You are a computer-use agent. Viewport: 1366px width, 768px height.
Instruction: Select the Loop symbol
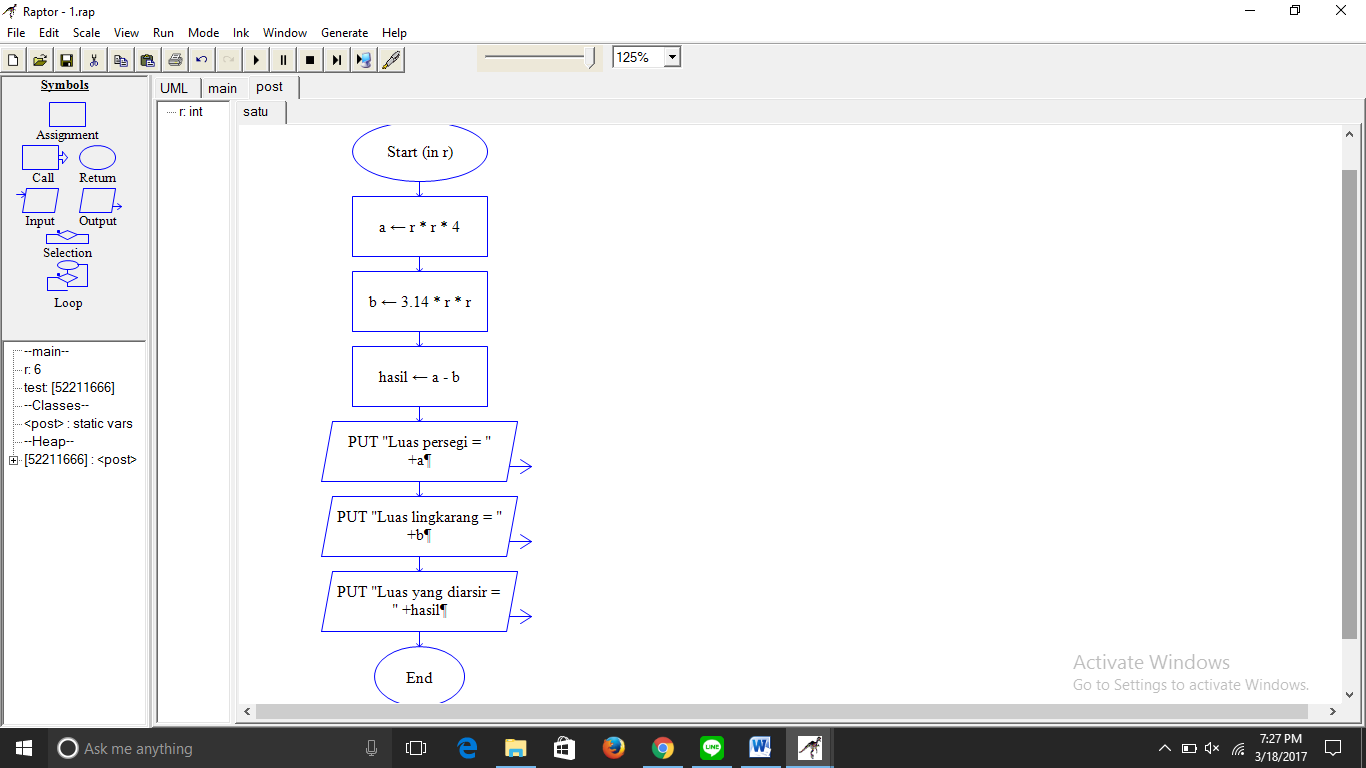point(67,276)
